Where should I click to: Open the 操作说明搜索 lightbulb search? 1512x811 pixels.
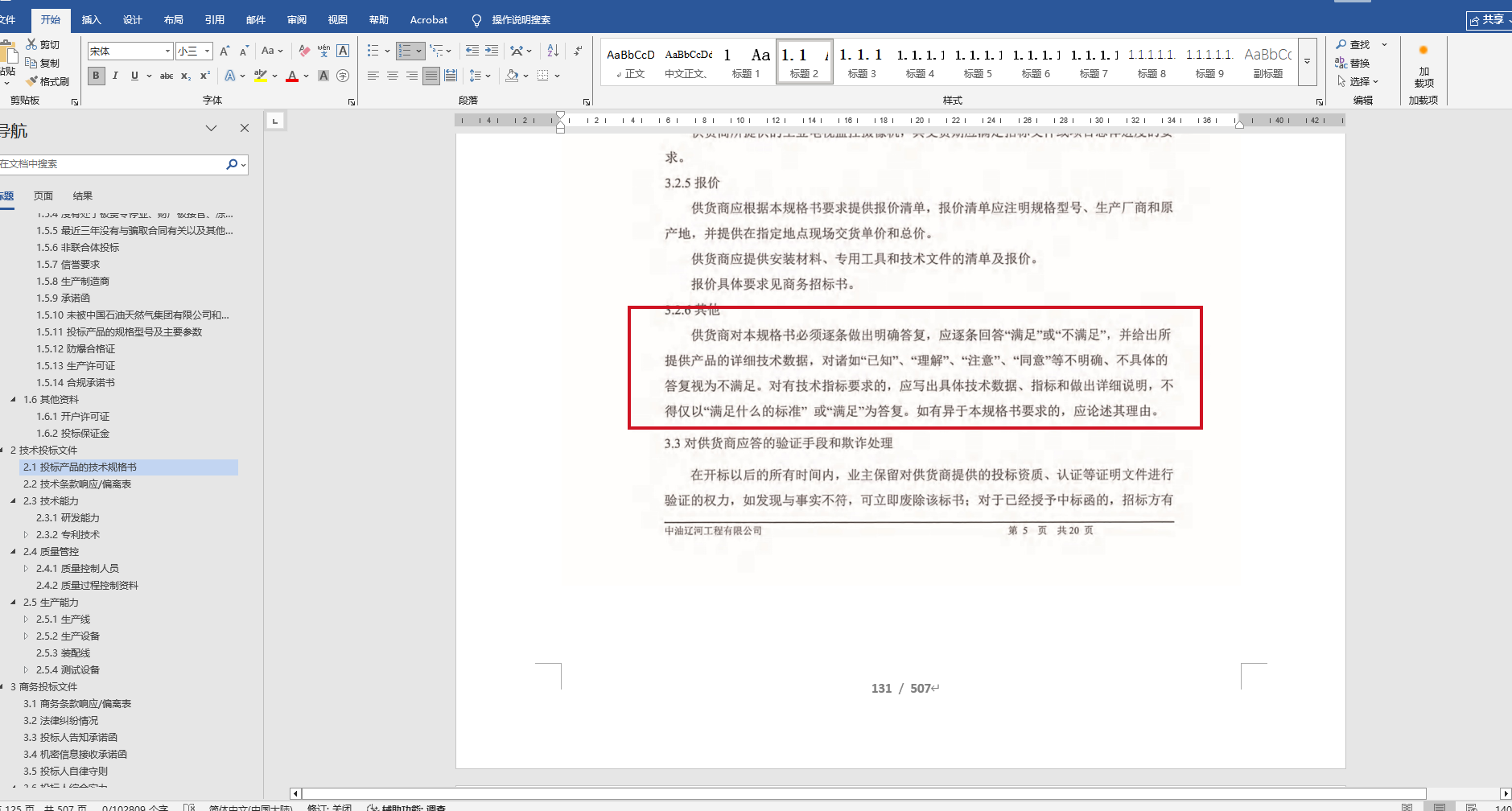(x=512, y=20)
